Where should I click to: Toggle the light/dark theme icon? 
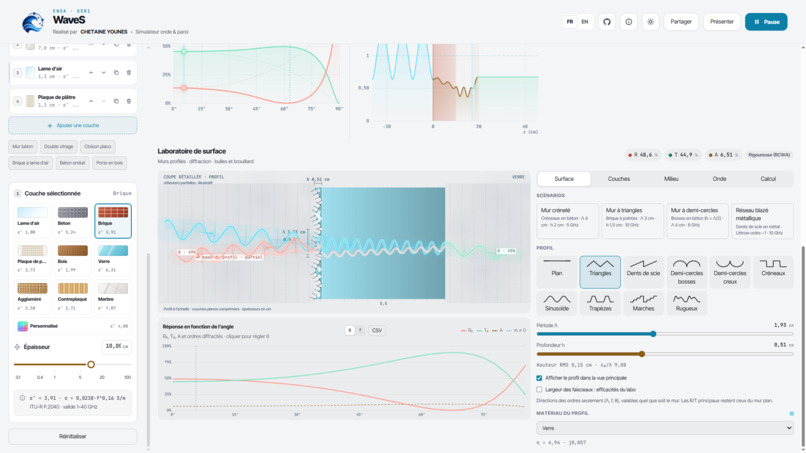[650, 22]
